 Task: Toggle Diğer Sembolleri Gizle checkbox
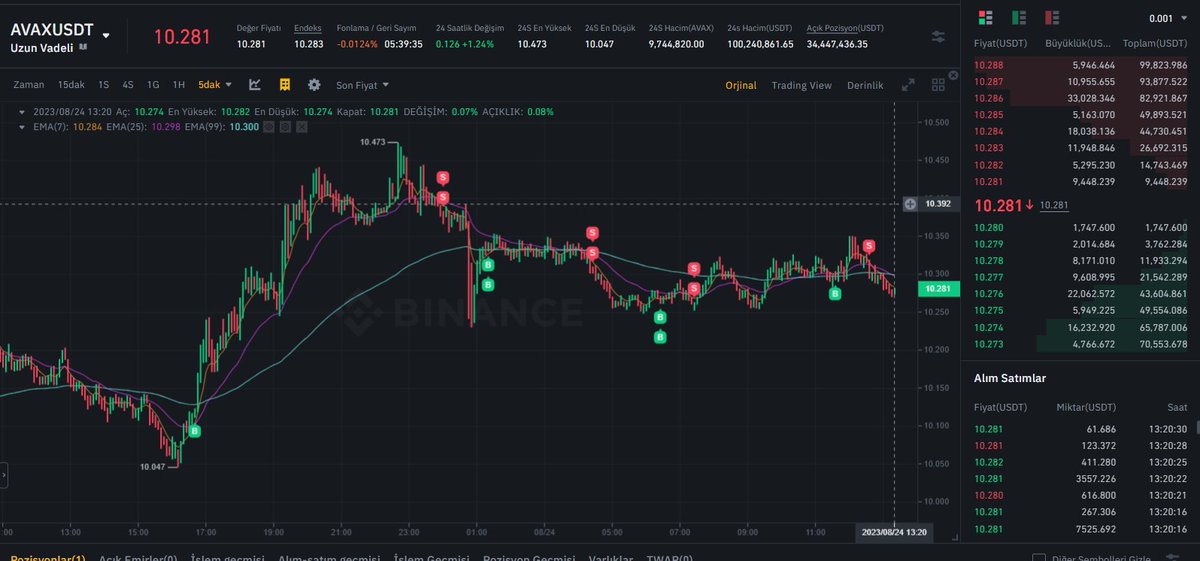(x=1039, y=558)
